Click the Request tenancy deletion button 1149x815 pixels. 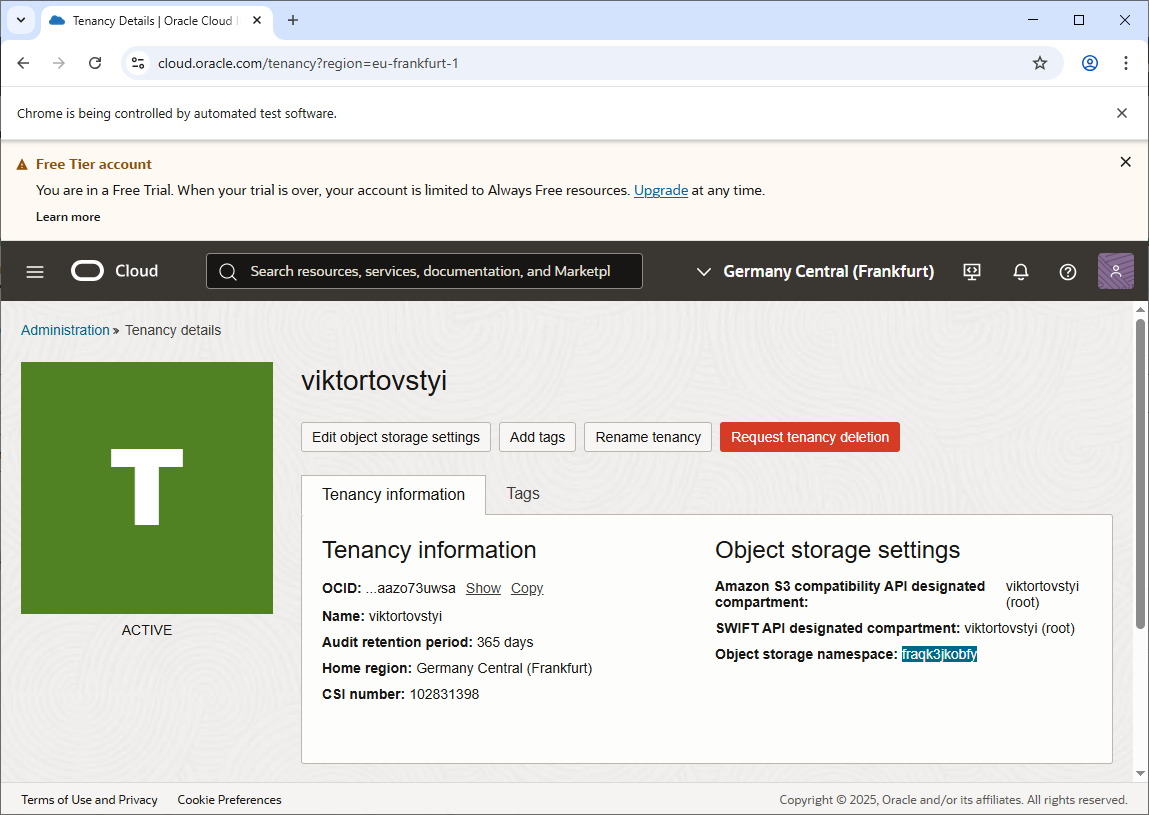809,437
